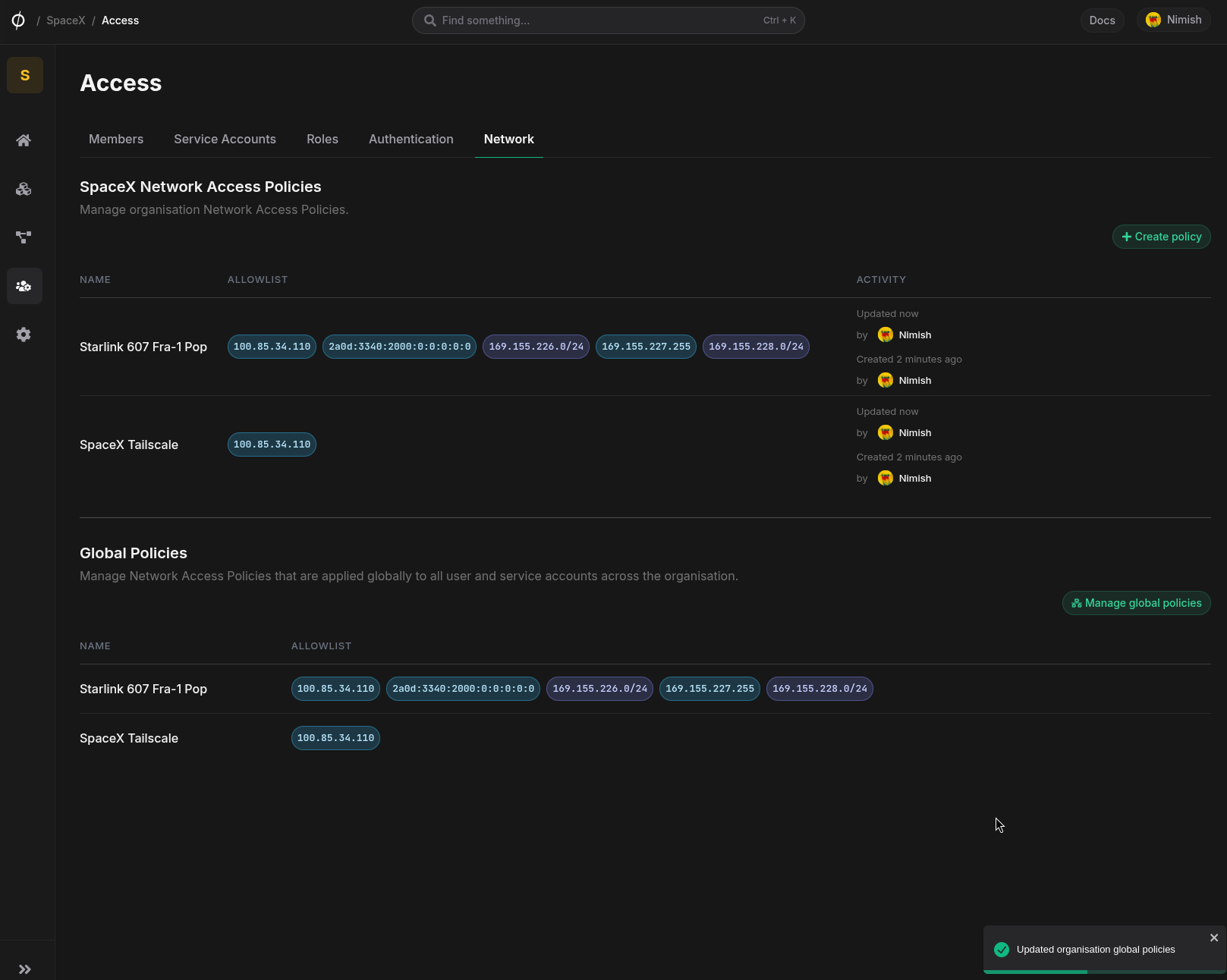Click the Create policy button
Image resolution: width=1227 pixels, height=980 pixels.
coord(1162,237)
